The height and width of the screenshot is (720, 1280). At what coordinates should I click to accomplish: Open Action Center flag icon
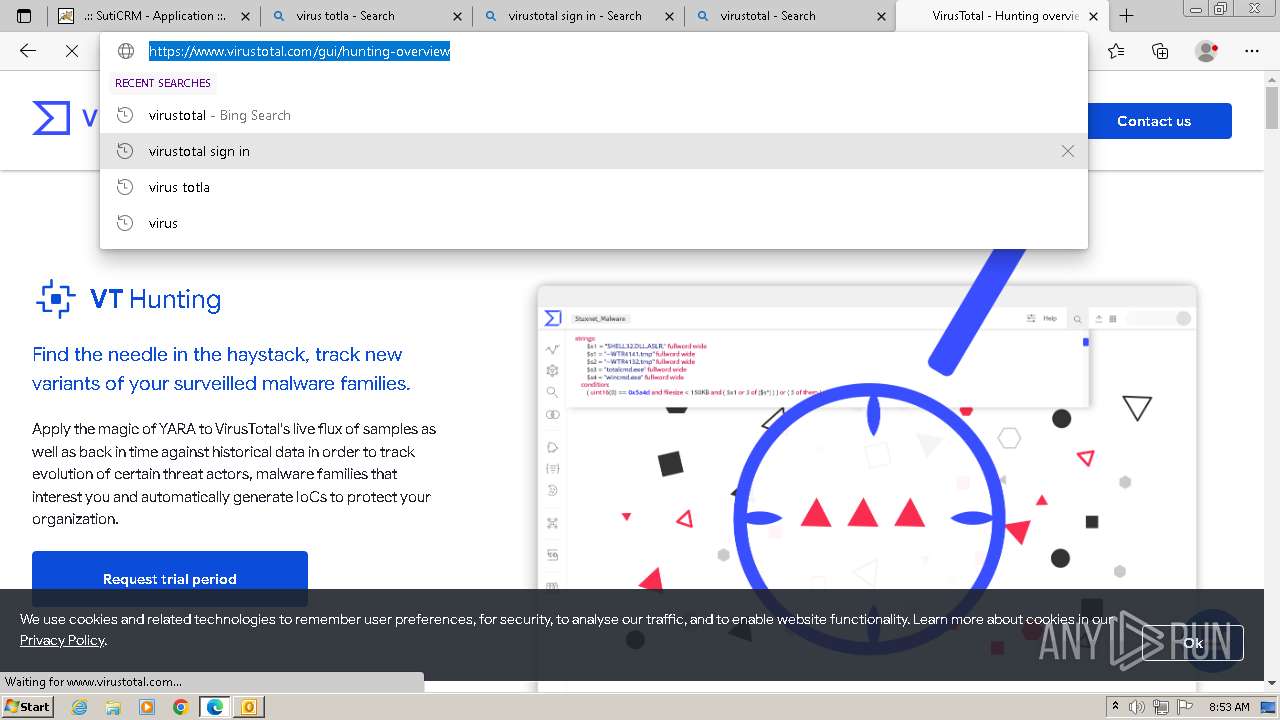click(x=1184, y=707)
